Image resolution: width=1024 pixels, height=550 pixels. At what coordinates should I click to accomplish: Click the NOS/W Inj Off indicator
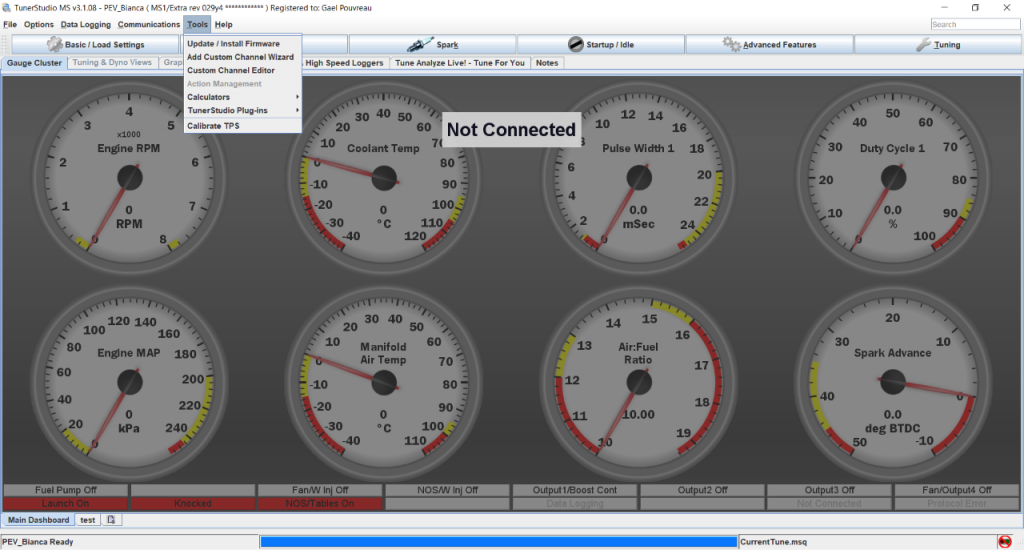point(447,490)
